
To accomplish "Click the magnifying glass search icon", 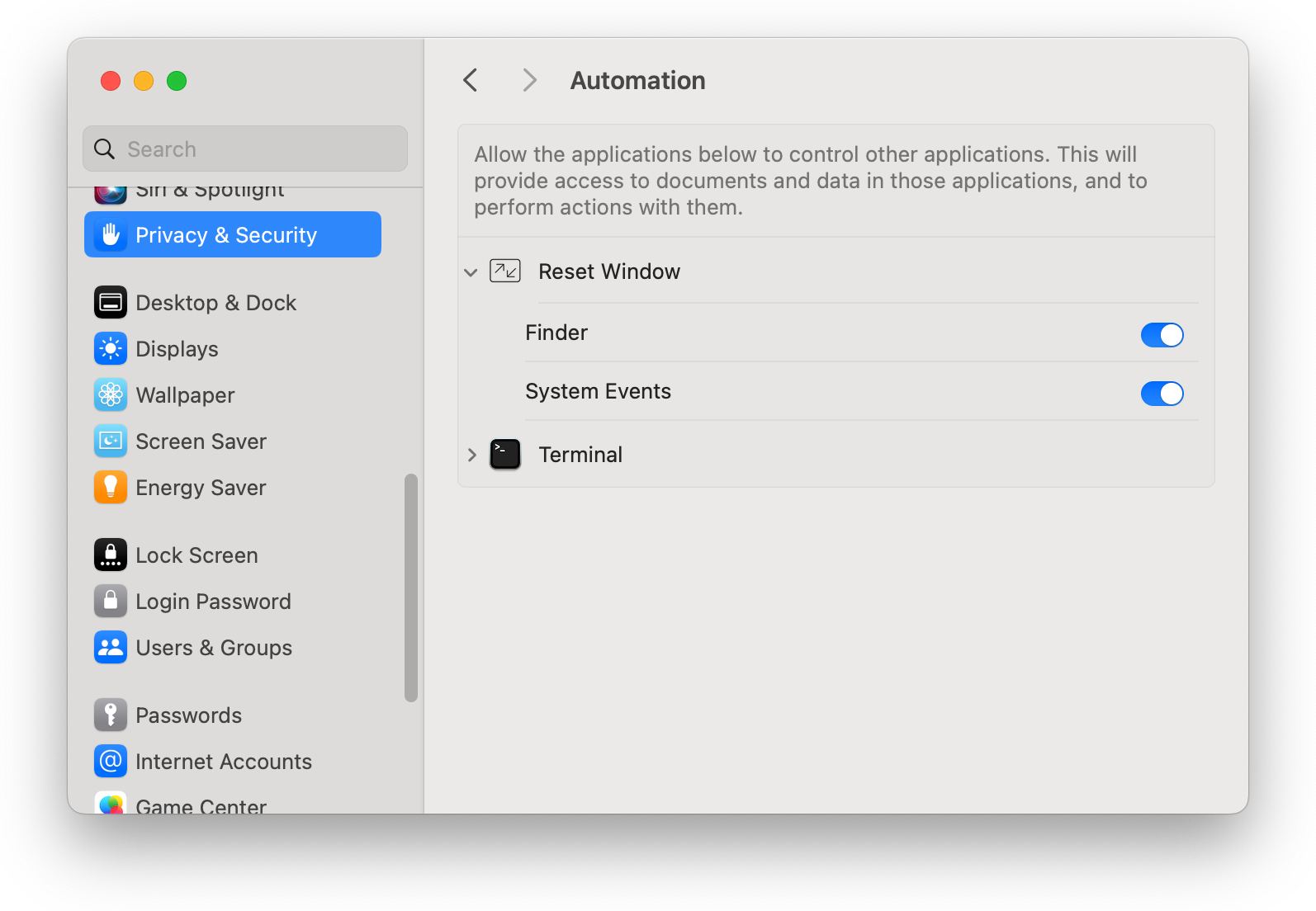I will pyautogui.click(x=105, y=149).
